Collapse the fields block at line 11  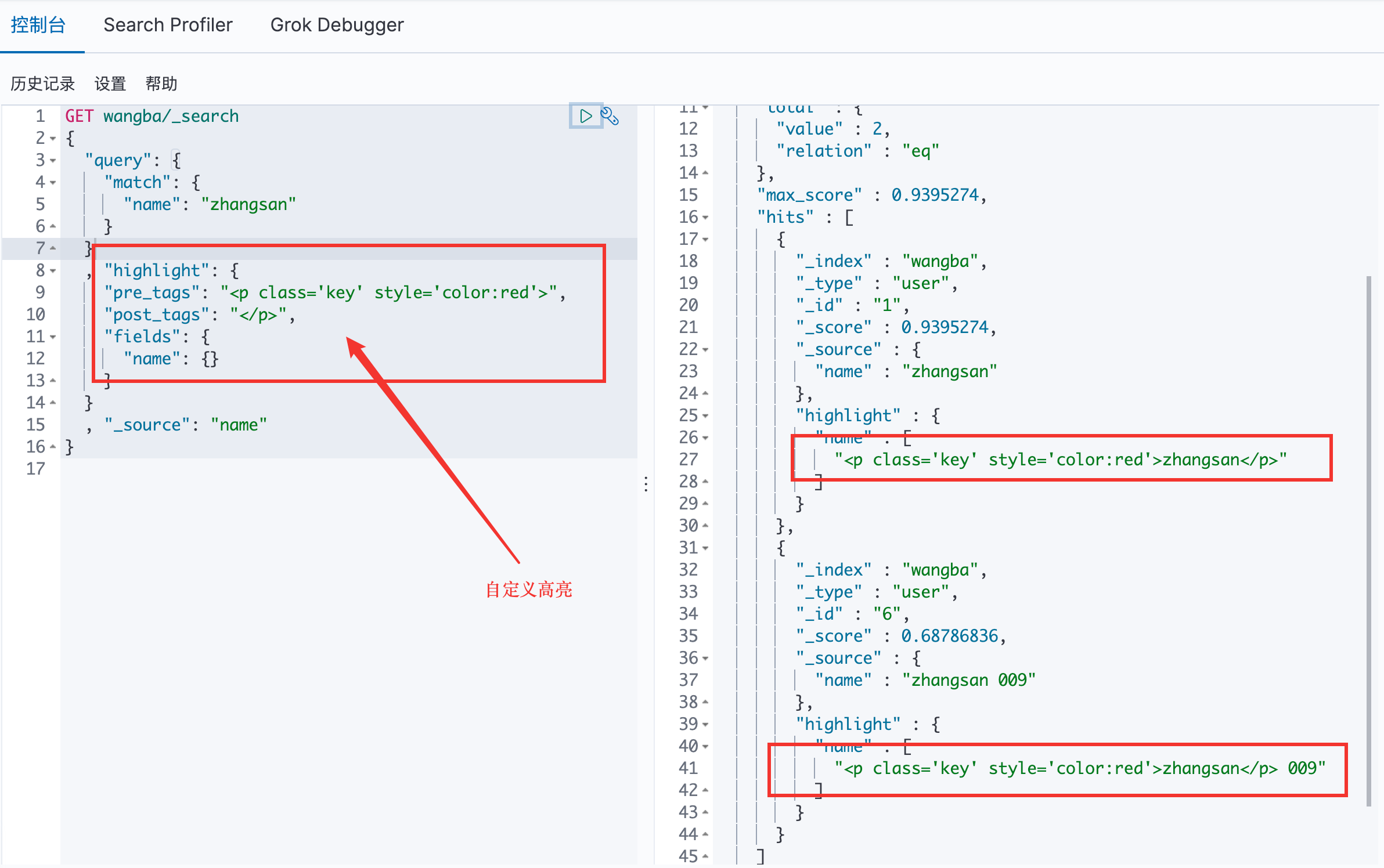(53, 337)
